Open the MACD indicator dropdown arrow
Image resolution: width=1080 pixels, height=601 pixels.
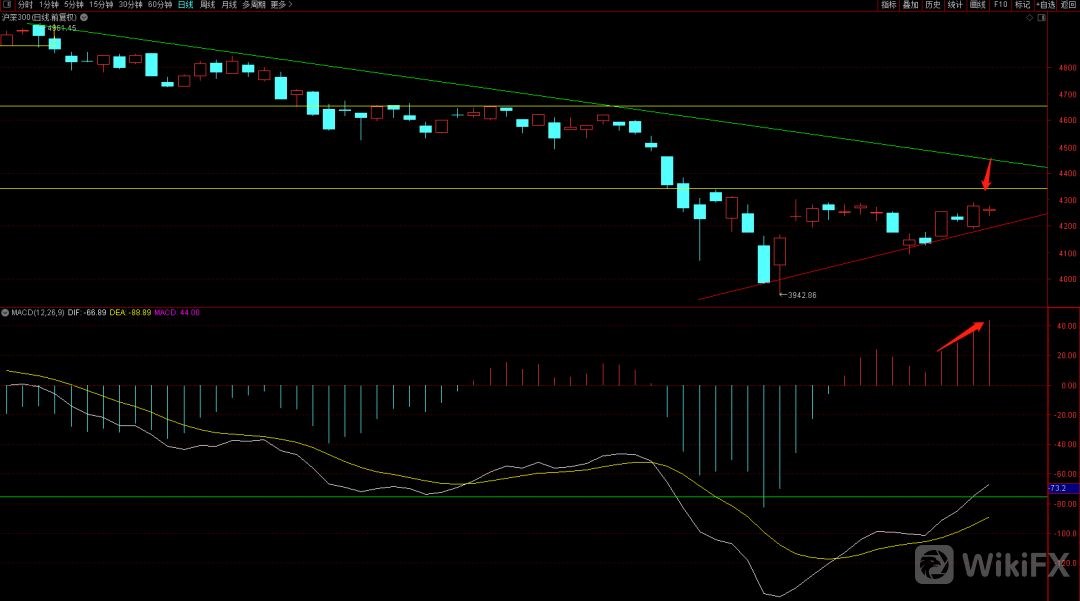coord(5,313)
